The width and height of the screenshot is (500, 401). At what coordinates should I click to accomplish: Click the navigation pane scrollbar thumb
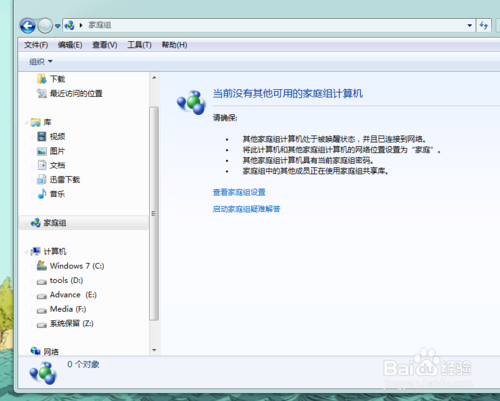154,214
